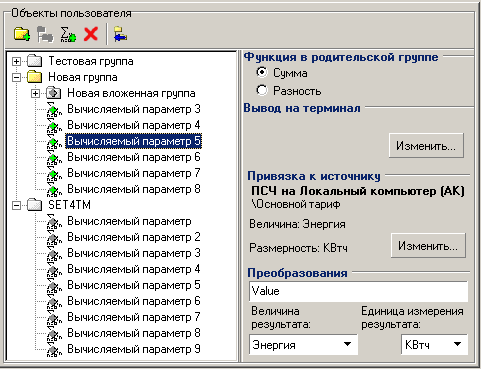Select unnumbered Вычисляемый параметр under SET4TM
This screenshot has width=481, height=369.
click(129, 221)
